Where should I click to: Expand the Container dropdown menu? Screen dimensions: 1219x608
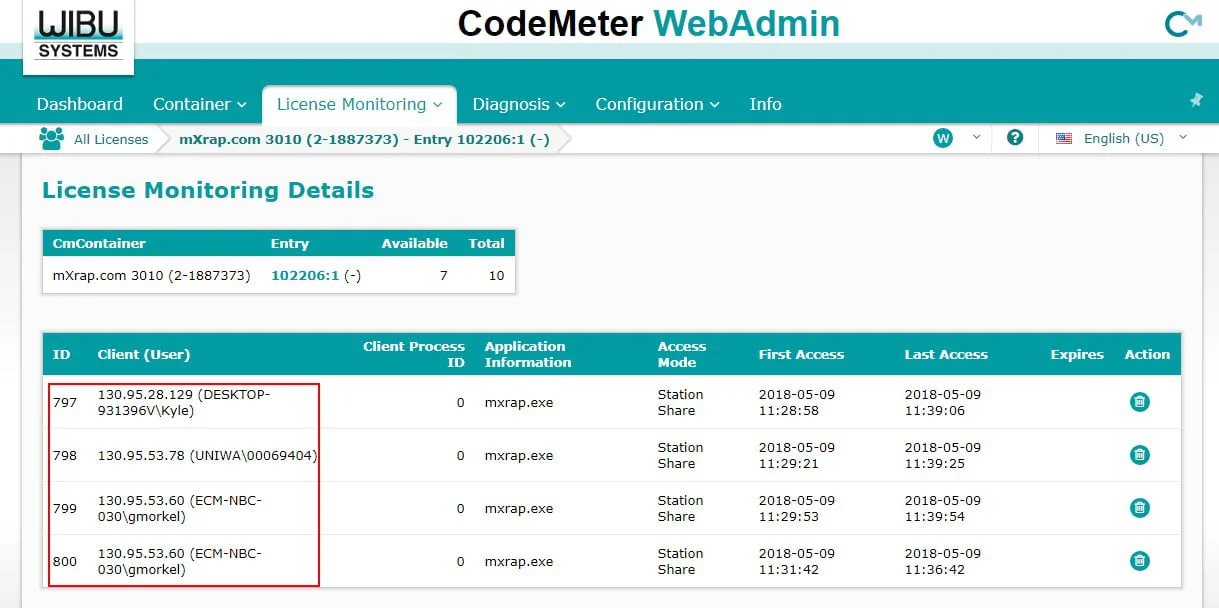(x=199, y=104)
